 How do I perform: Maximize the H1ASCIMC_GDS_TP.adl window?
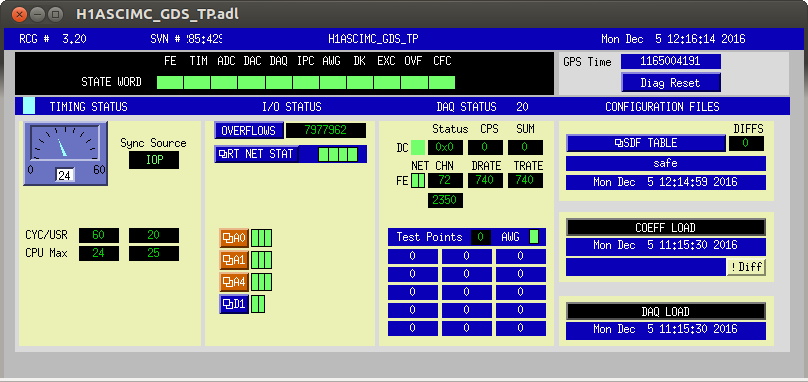click(x=56, y=14)
